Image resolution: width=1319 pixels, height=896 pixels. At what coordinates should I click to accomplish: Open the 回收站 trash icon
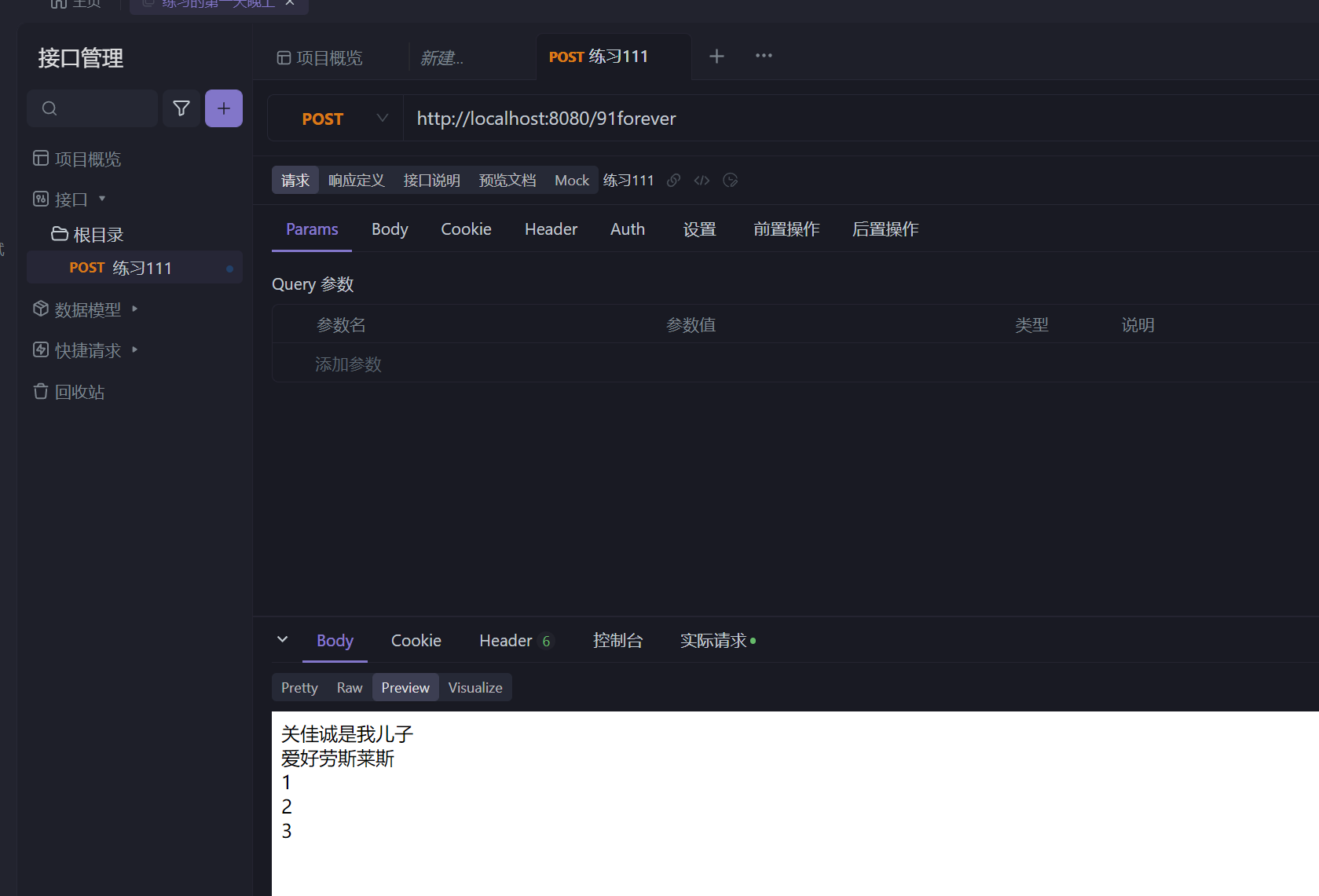(x=41, y=391)
